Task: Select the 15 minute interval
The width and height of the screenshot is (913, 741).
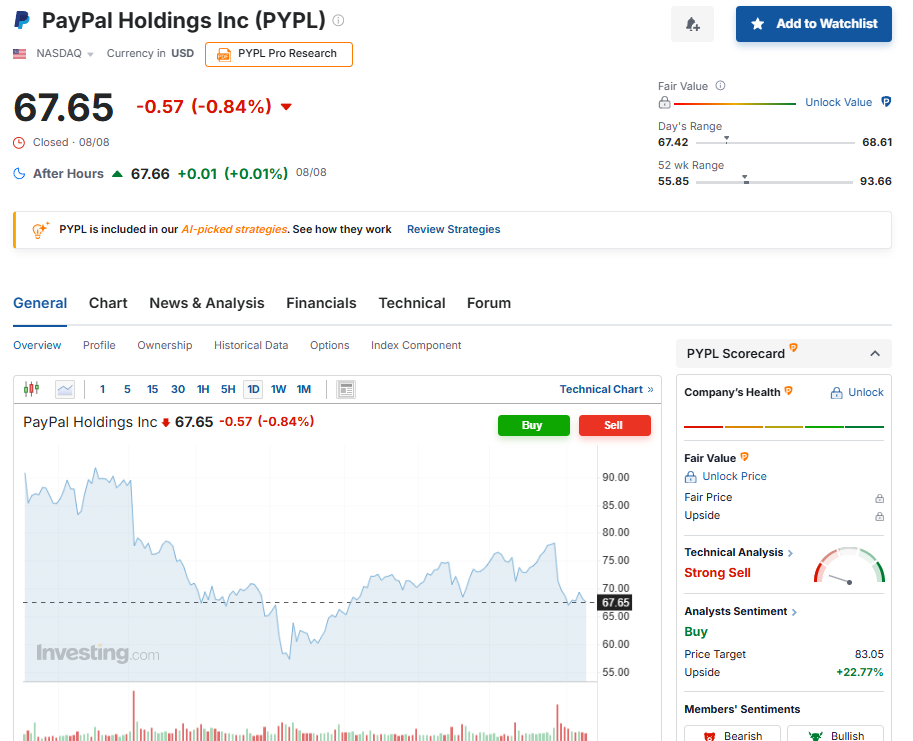Action: click(153, 389)
